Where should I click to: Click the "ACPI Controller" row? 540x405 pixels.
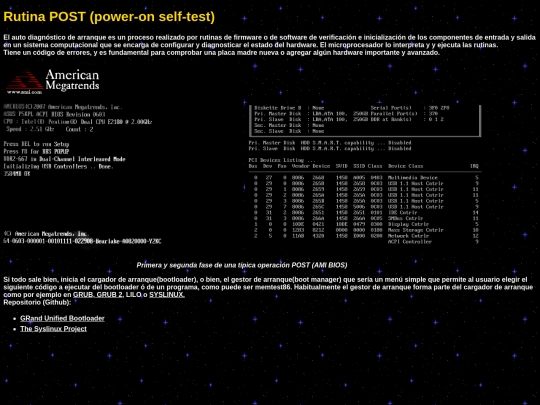click(433, 242)
